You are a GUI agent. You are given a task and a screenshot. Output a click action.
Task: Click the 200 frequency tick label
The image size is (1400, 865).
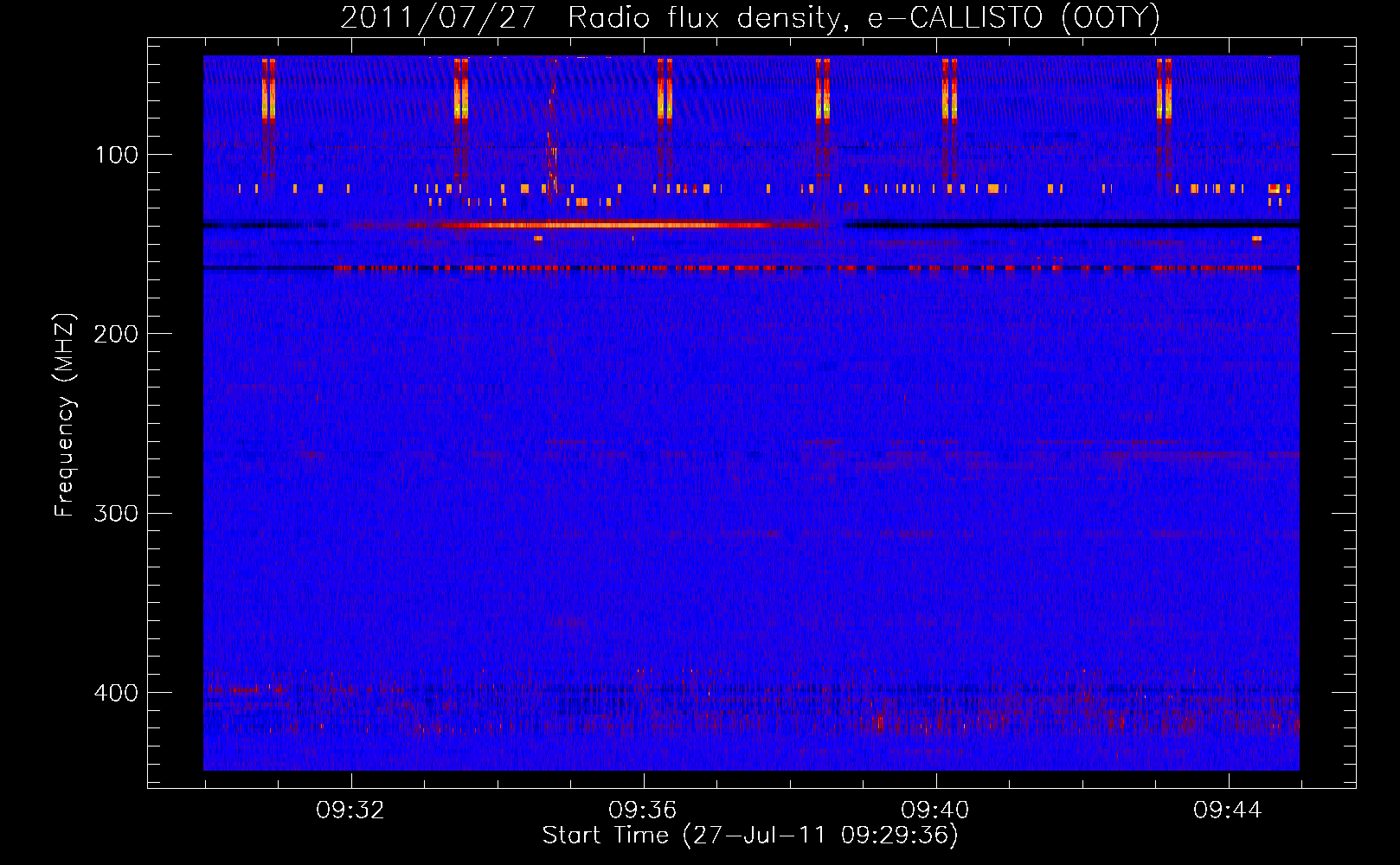tap(117, 334)
